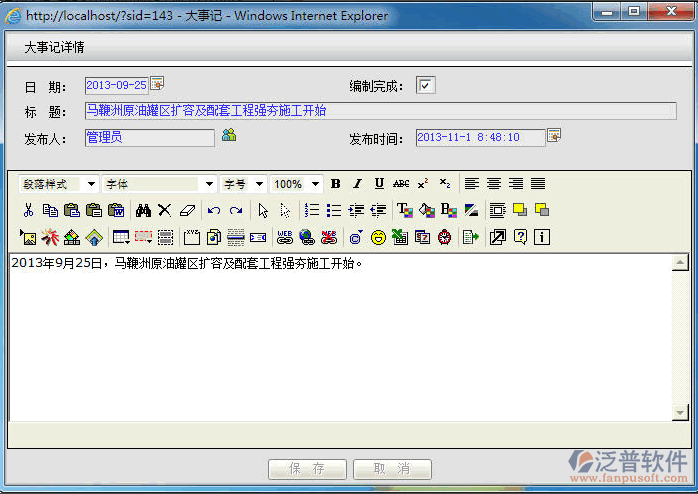Apply superscript formatting
The height and width of the screenshot is (494, 698).
pyautogui.click(x=423, y=184)
